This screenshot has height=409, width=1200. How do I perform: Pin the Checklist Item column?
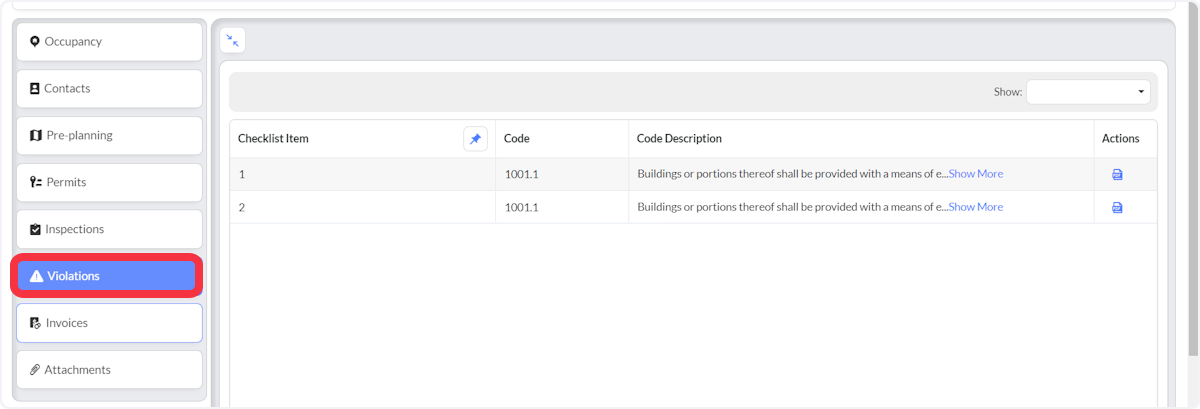click(475, 139)
